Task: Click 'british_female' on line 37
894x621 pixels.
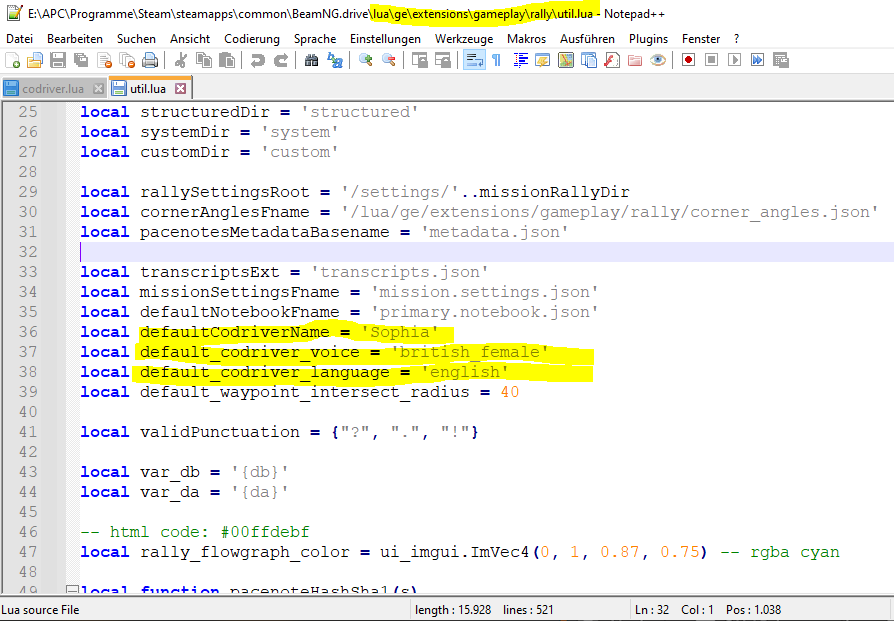Action: point(469,352)
